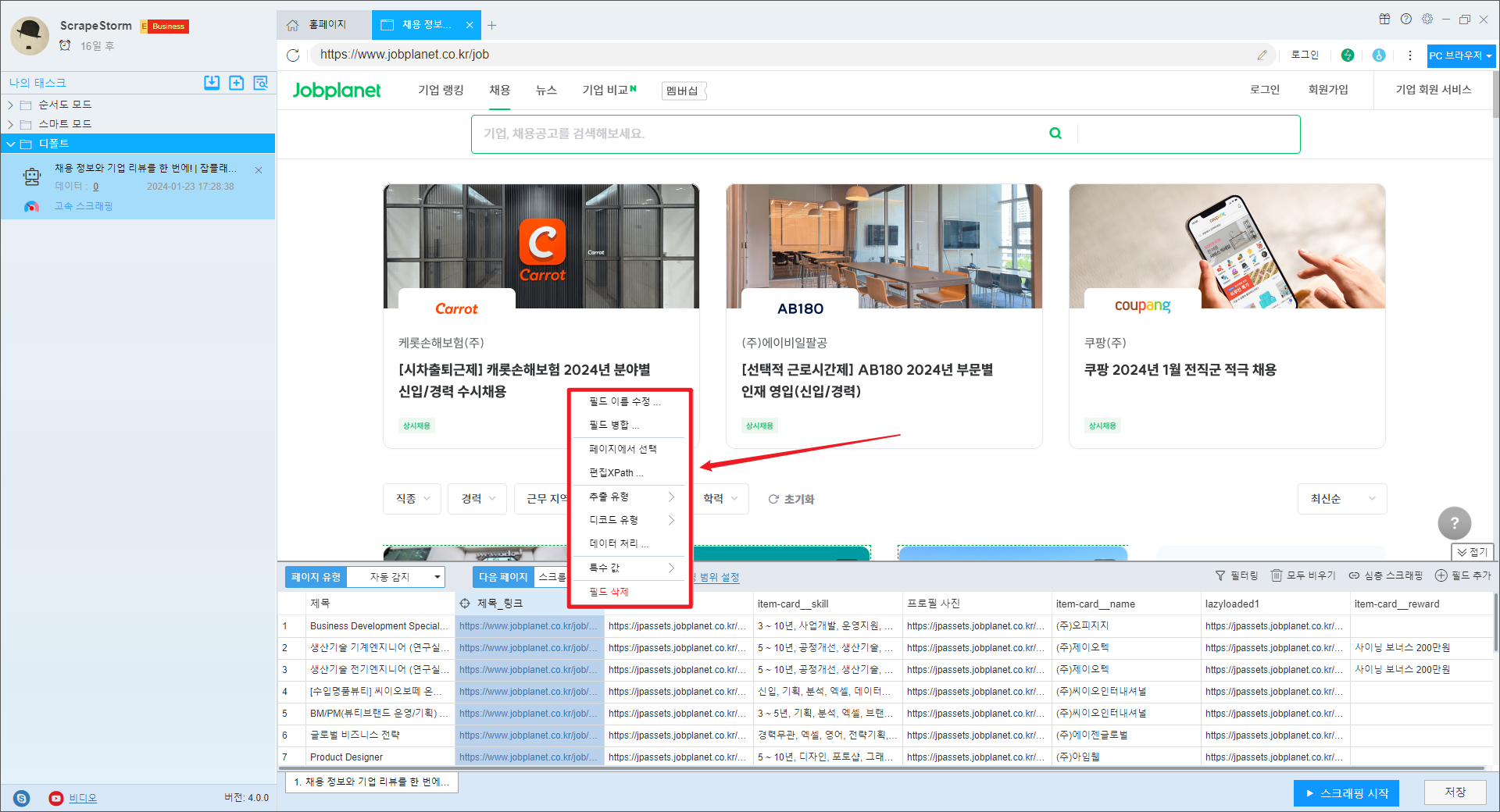Collapse the data panel with 접기
Image resolution: width=1500 pixels, height=812 pixels.
pos(1473,552)
